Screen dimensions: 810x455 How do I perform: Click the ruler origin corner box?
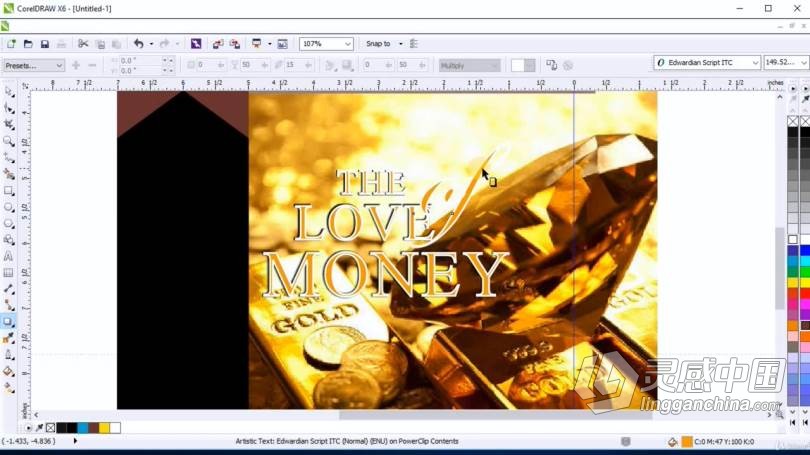coord(25,86)
